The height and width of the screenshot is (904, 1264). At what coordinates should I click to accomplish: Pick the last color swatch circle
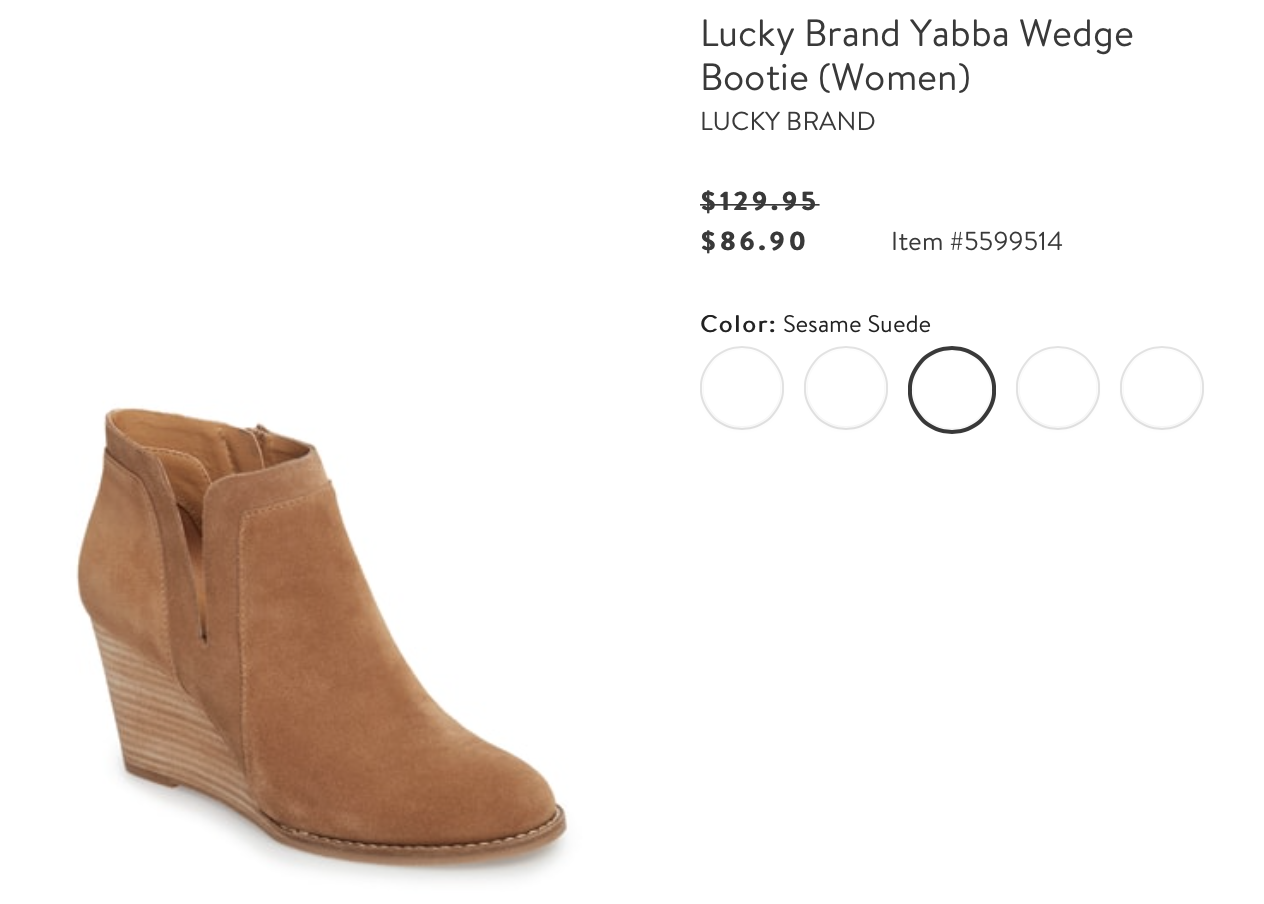click(1162, 388)
